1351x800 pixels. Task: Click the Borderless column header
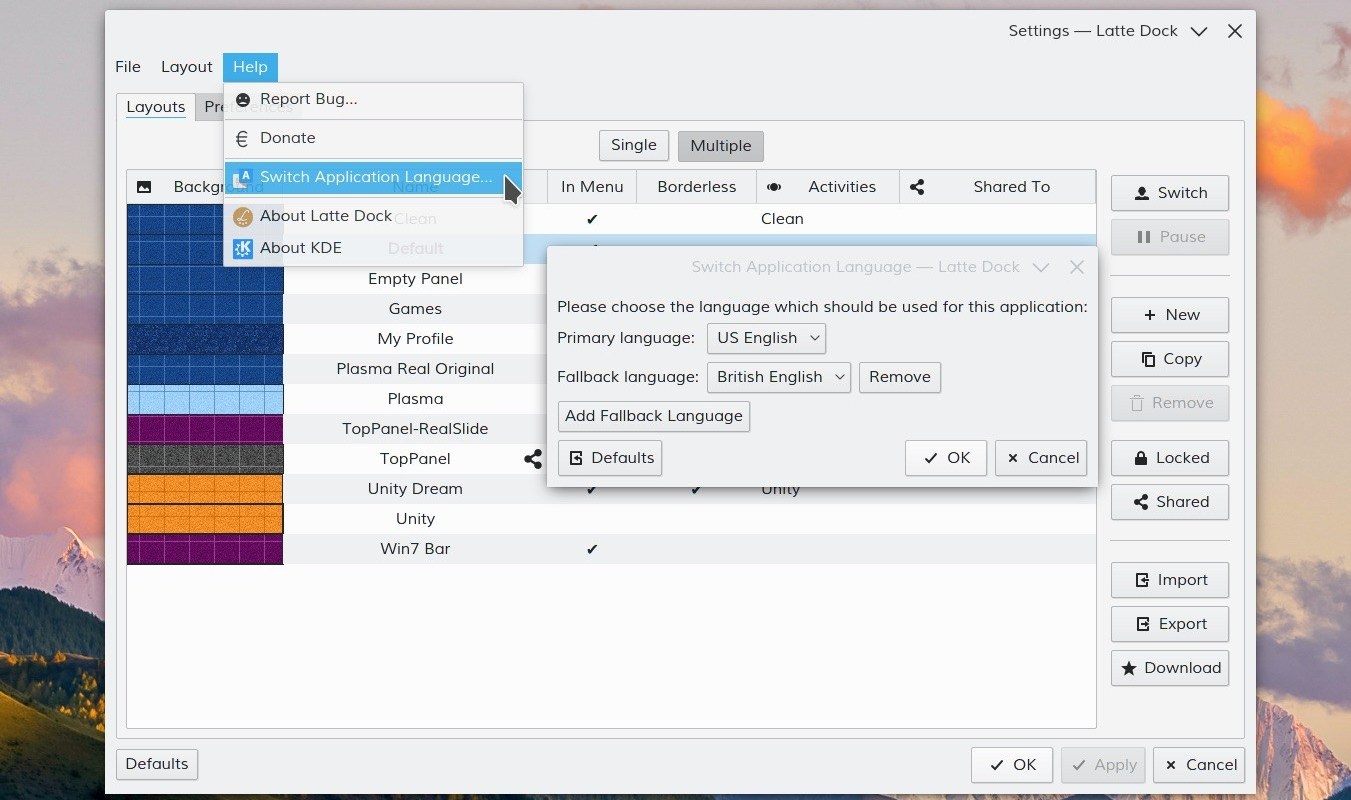697,187
